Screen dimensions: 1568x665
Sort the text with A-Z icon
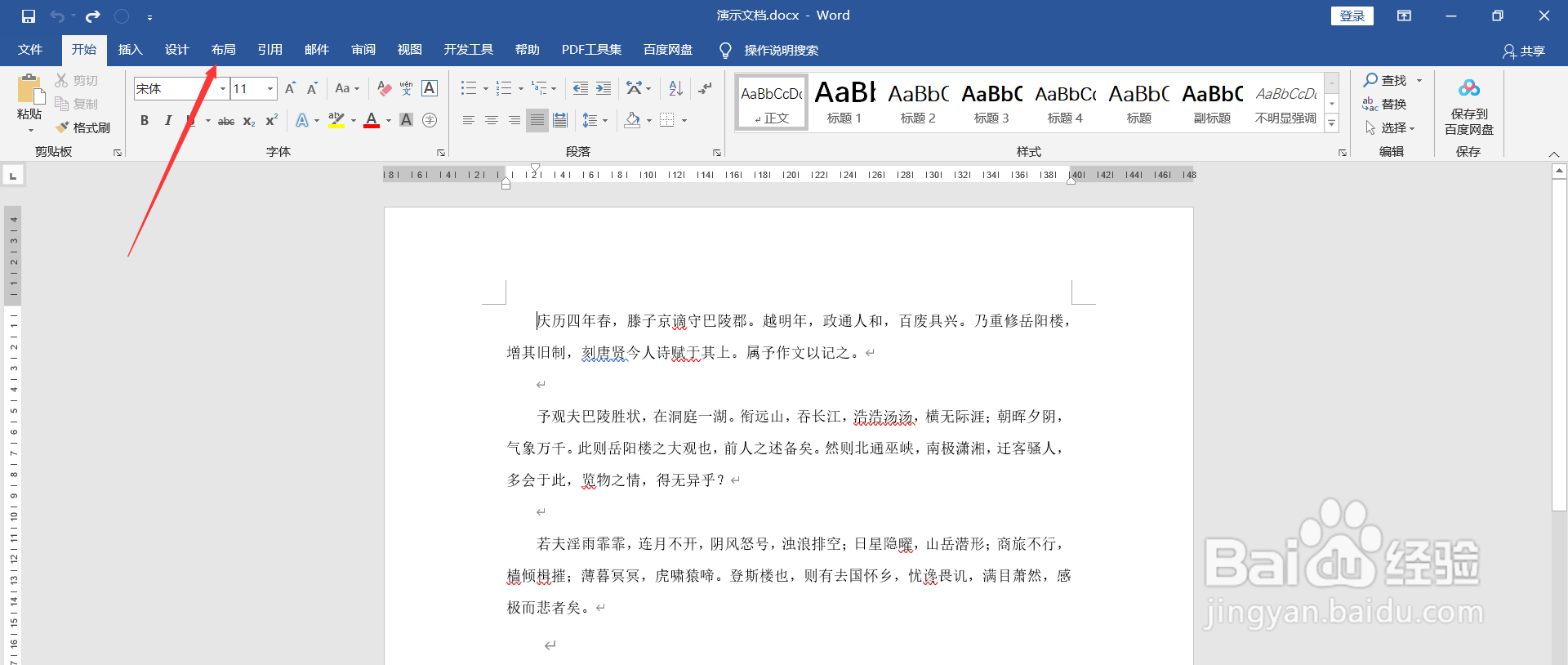675,88
